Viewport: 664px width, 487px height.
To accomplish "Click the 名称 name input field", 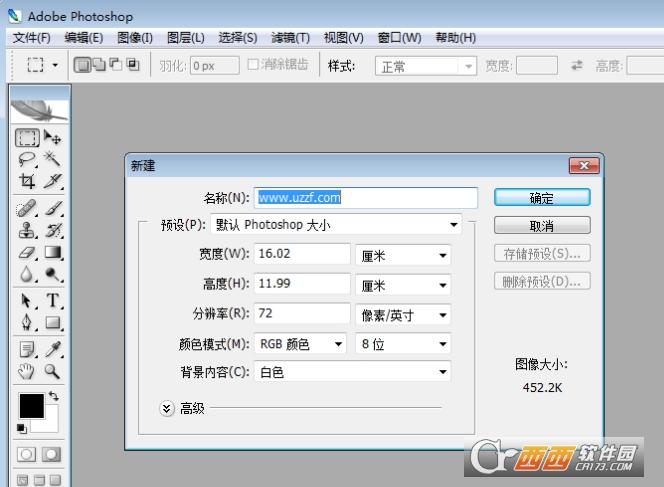I will pos(366,198).
